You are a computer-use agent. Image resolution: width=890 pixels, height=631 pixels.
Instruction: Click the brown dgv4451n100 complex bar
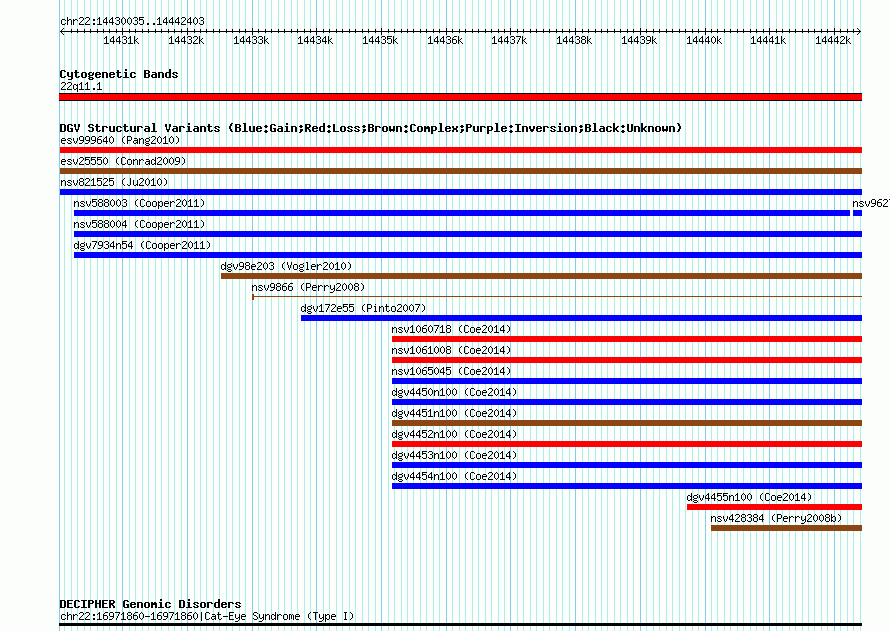click(x=627, y=423)
